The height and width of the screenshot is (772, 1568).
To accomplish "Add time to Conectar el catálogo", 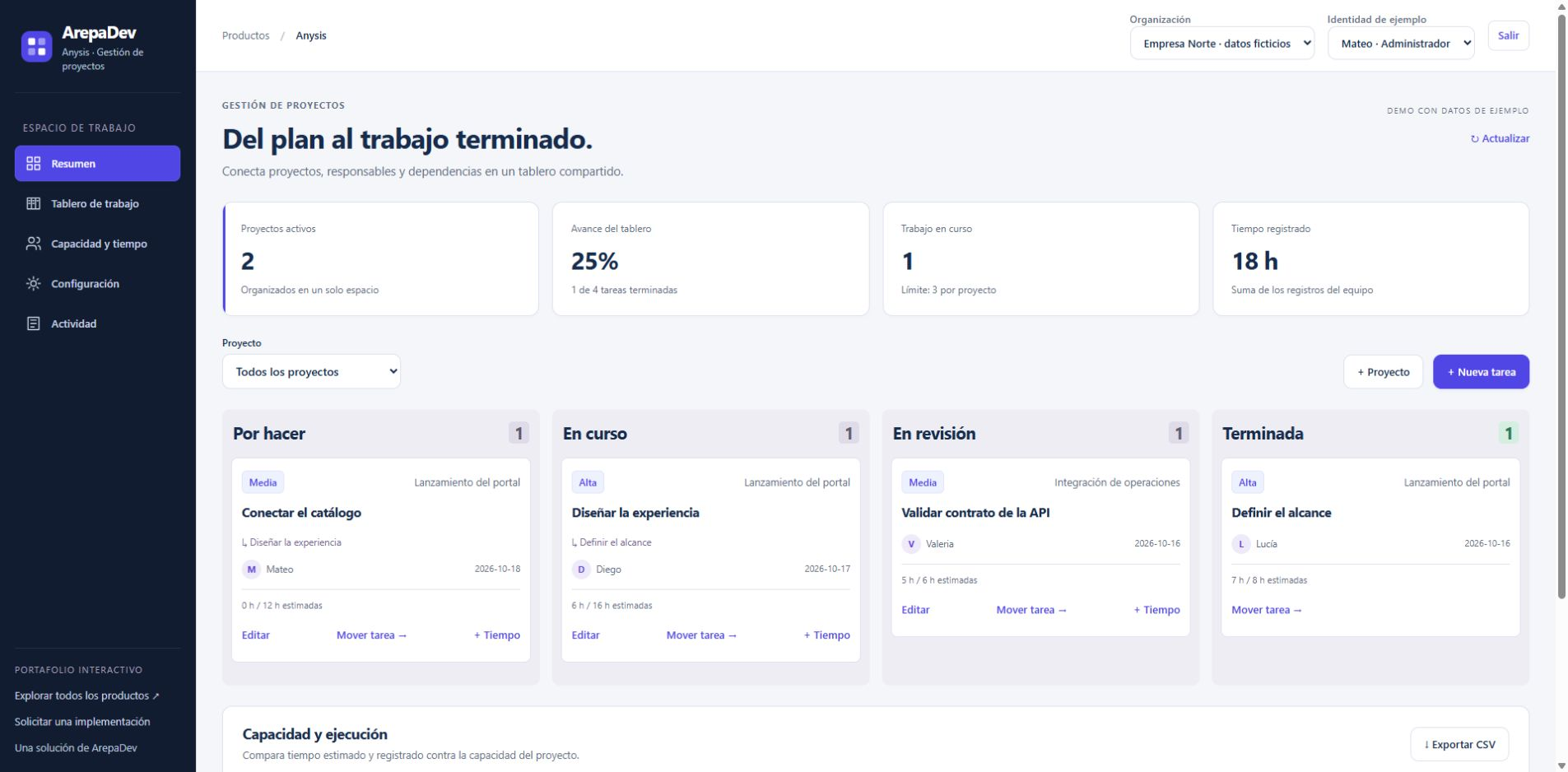I will pos(497,635).
